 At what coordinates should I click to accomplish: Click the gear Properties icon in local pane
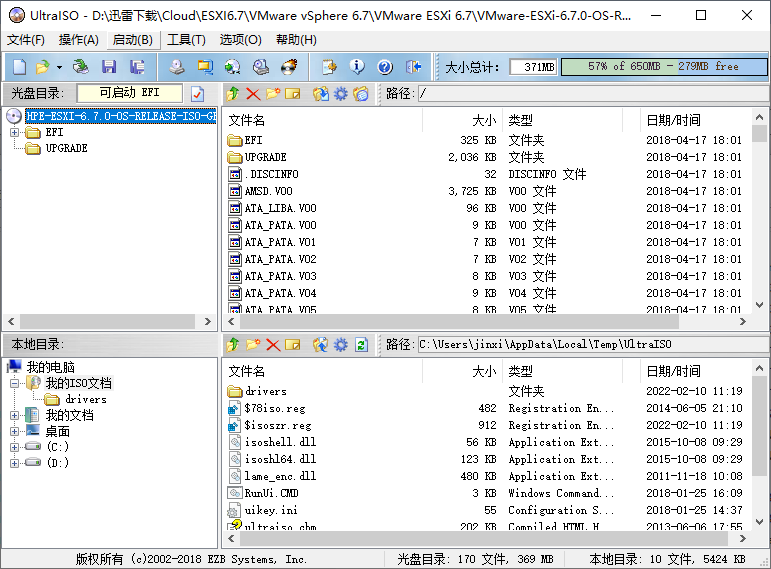340,345
